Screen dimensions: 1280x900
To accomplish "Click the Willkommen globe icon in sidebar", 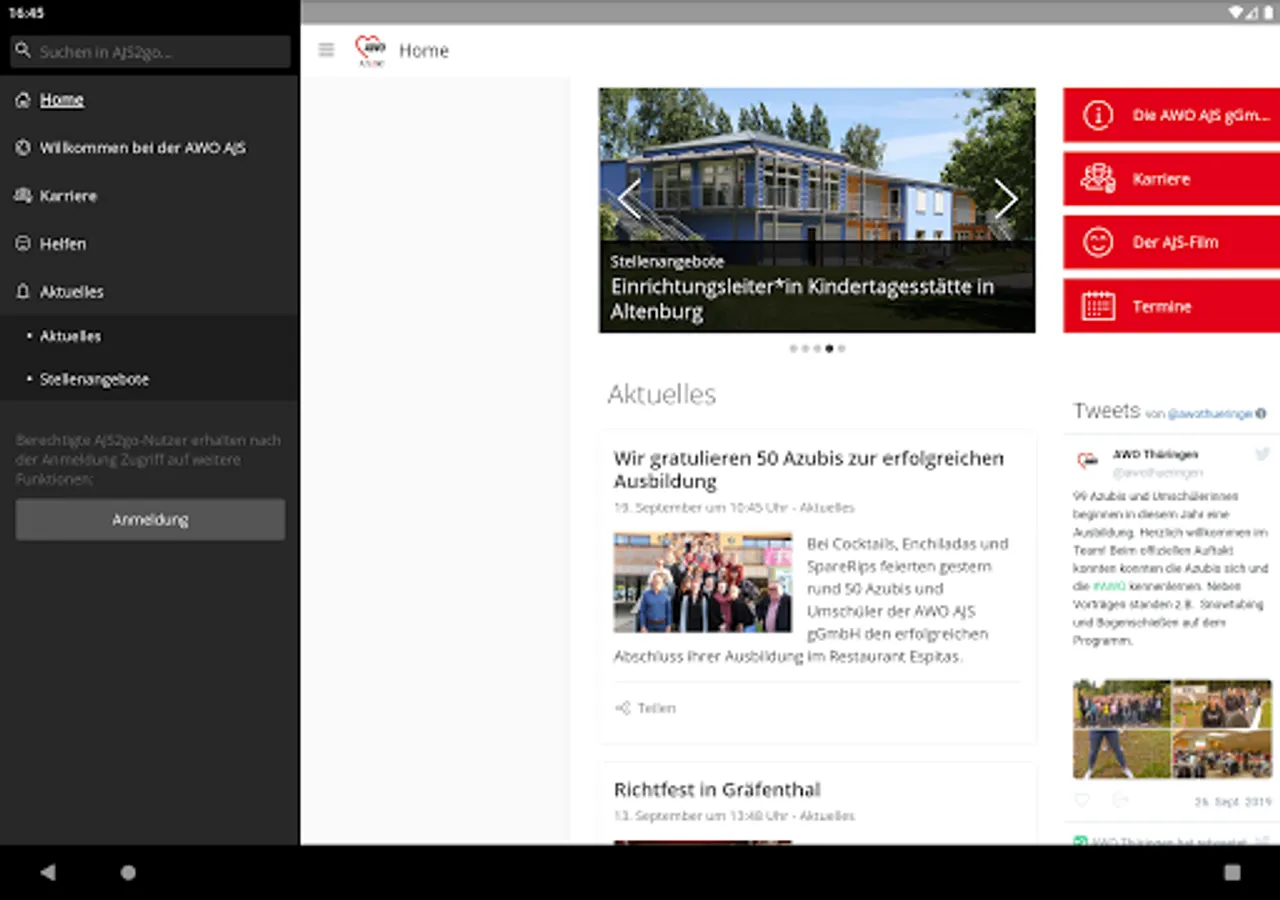I will (x=23, y=148).
